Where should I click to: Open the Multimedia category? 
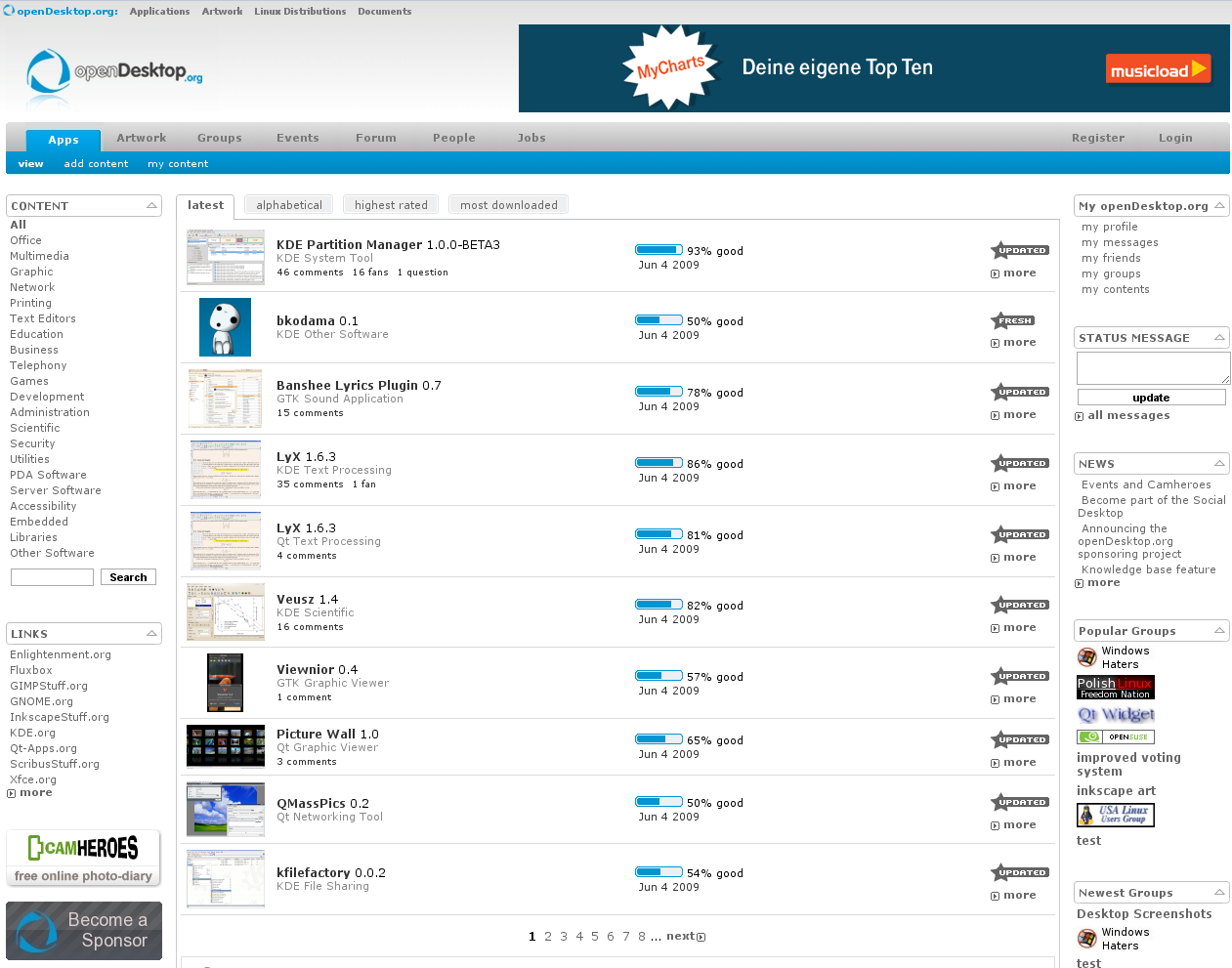(x=39, y=256)
